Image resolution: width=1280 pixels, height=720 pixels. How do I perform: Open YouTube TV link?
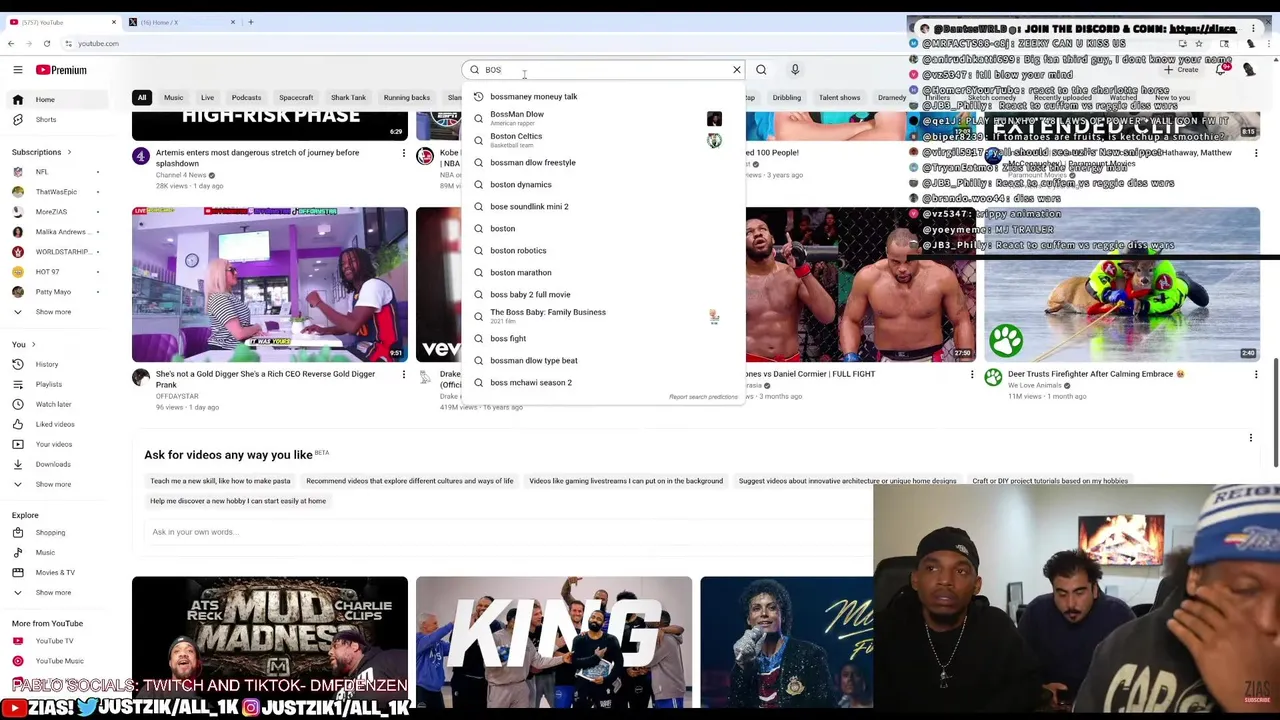(x=56, y=641)
